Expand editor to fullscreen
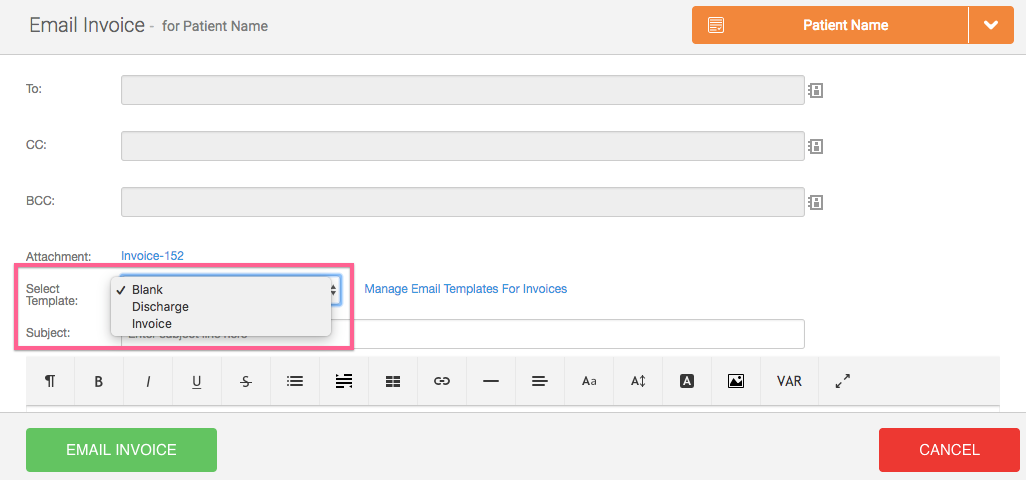 coord(842,381)
